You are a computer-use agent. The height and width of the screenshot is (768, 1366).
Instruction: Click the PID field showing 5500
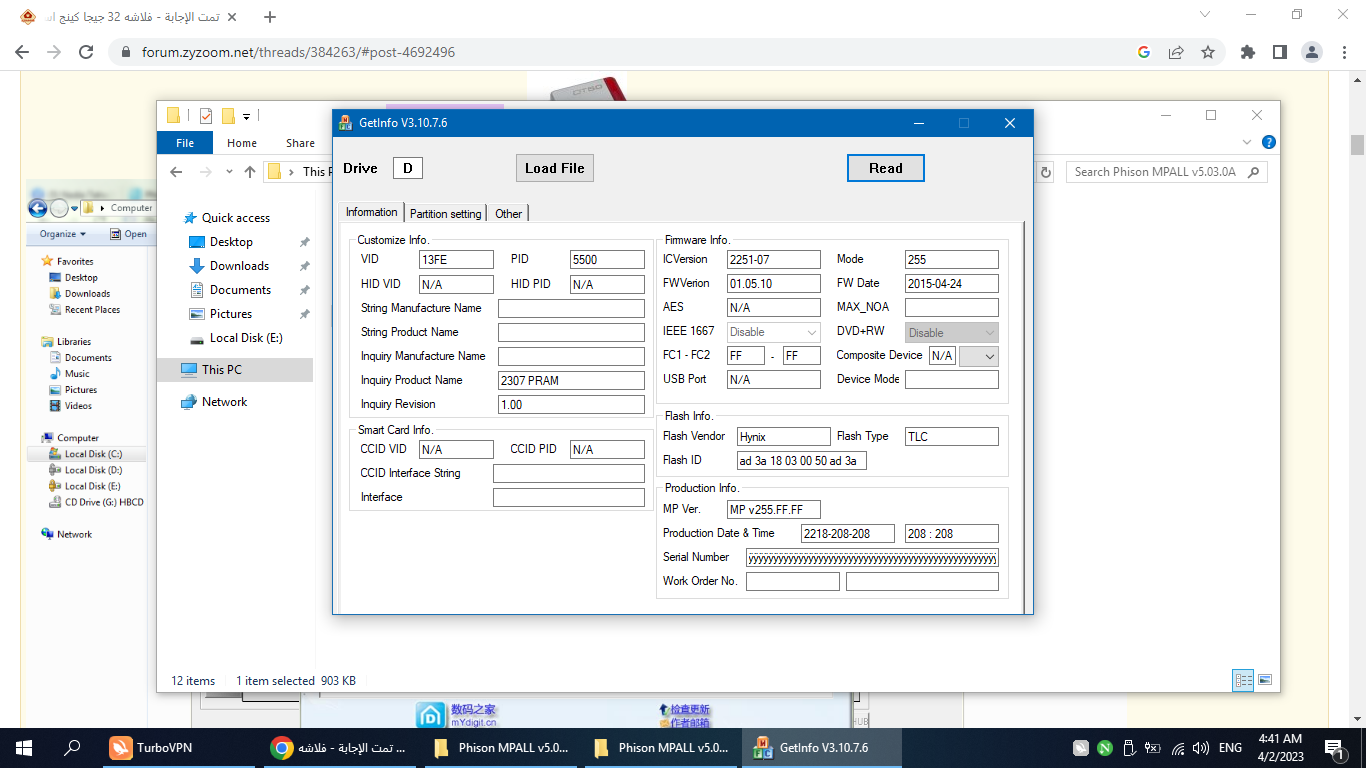click(607, 259)
